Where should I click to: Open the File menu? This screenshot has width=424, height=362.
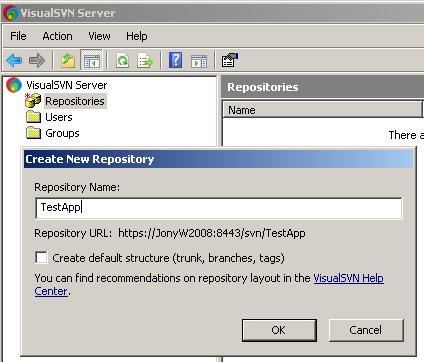[x=18, y=36]
